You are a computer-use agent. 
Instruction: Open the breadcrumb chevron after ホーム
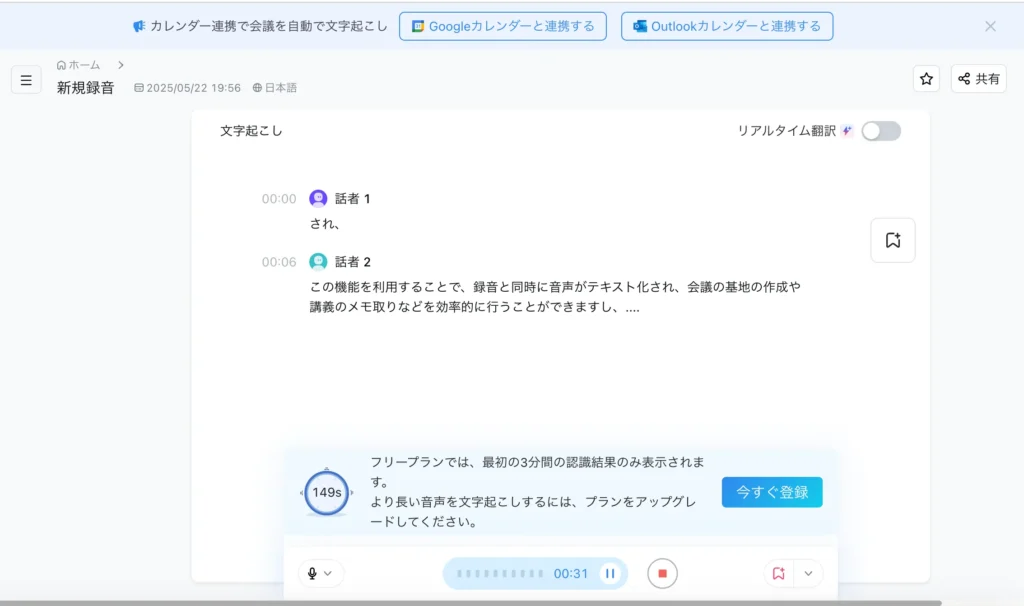click(119, 63)
